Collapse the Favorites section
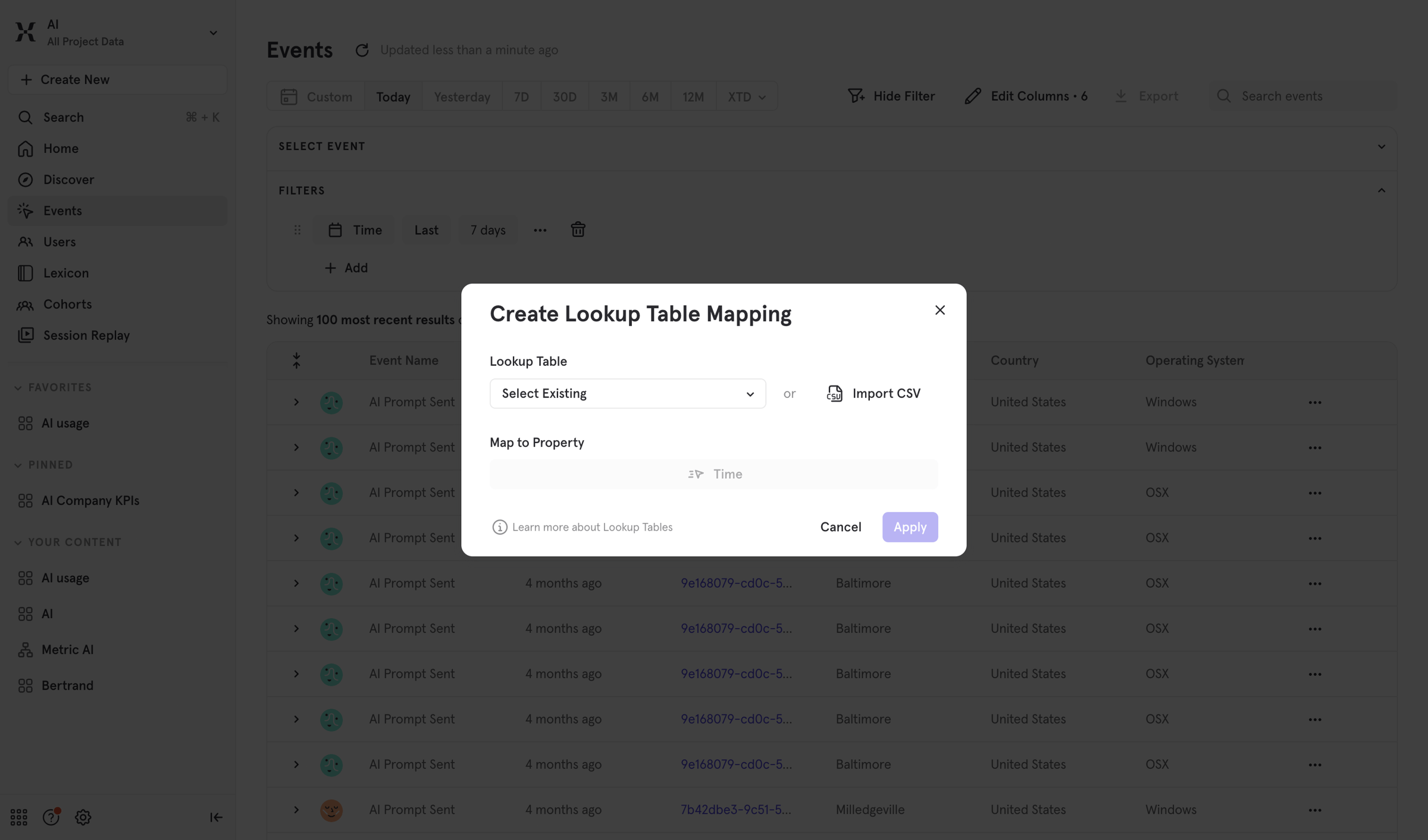This screenshot has height=840, width=1428. (x=18, y=388)
